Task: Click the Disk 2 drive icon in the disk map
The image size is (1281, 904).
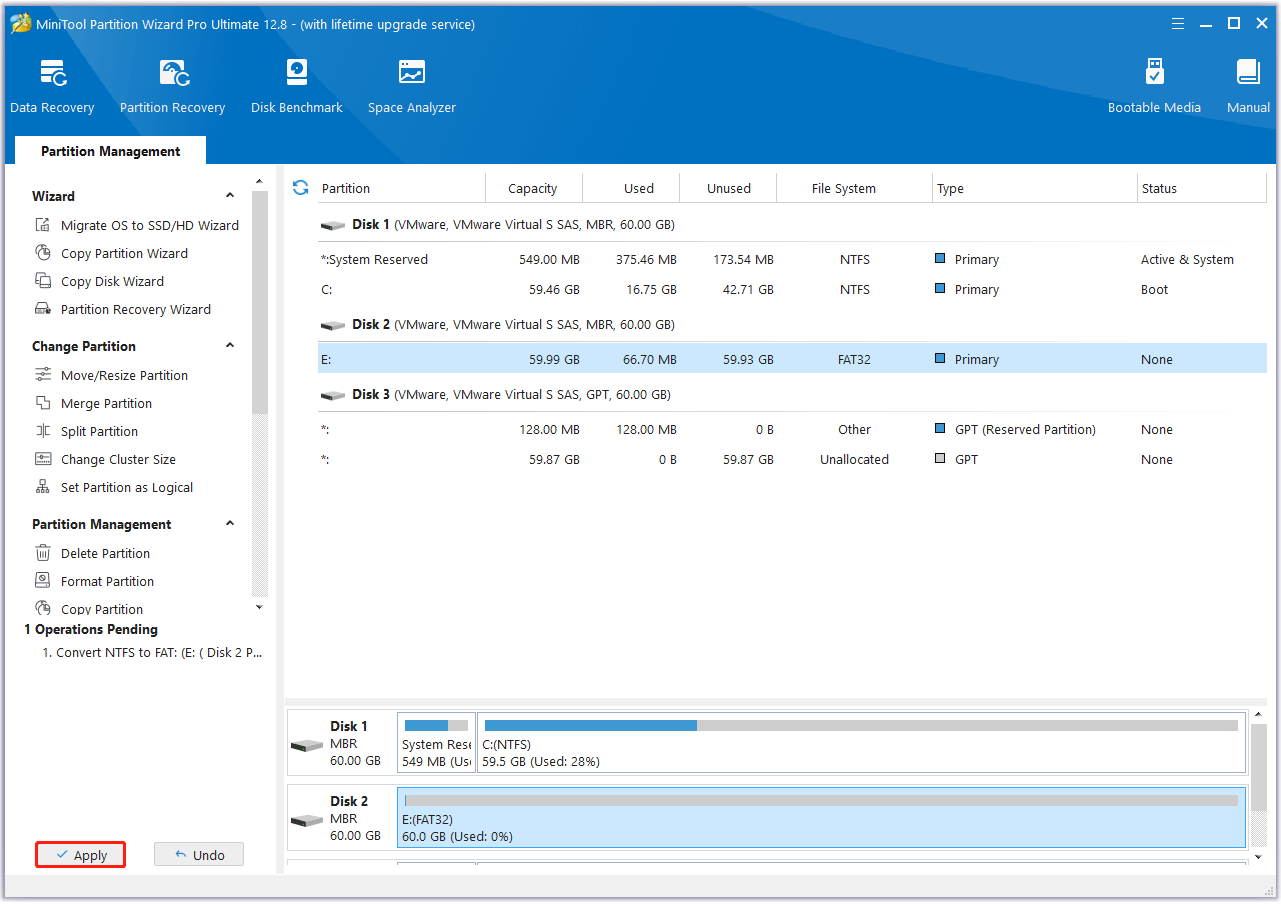Action: coord(307,821)
